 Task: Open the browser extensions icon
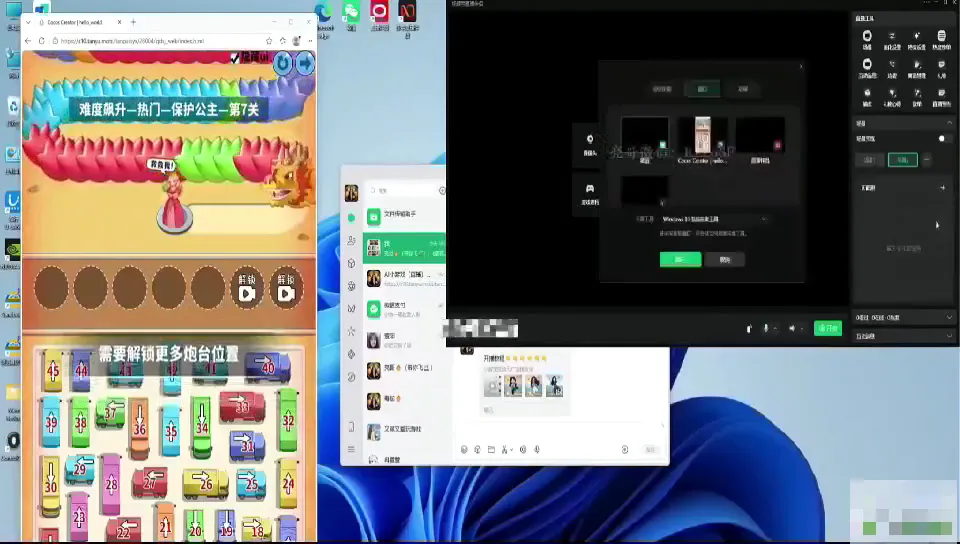(x=282, y=41)
